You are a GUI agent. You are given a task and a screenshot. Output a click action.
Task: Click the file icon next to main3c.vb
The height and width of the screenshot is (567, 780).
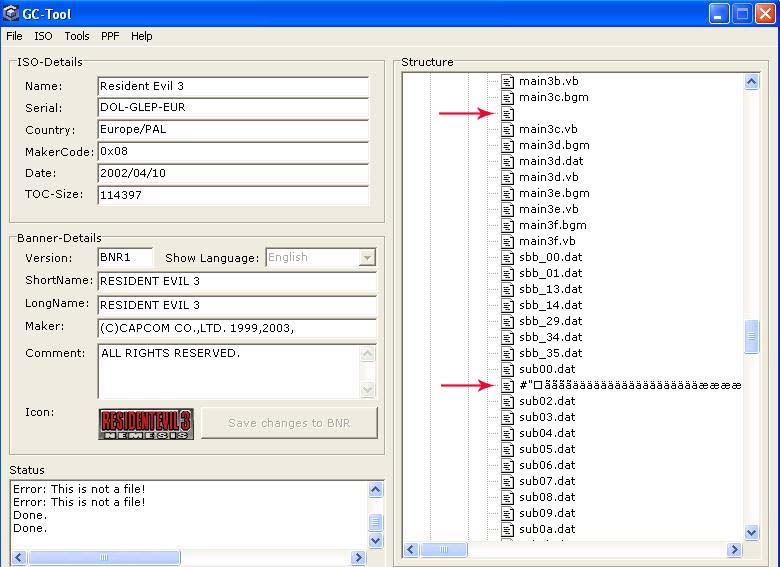click(x=507, y=130)
